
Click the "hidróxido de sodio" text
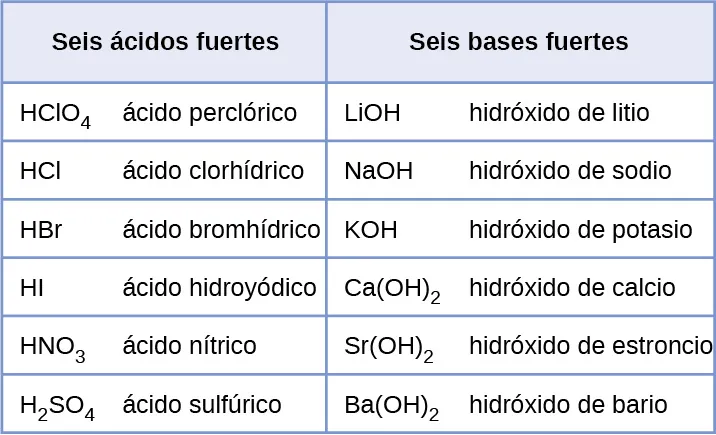[x=570, y=171]
